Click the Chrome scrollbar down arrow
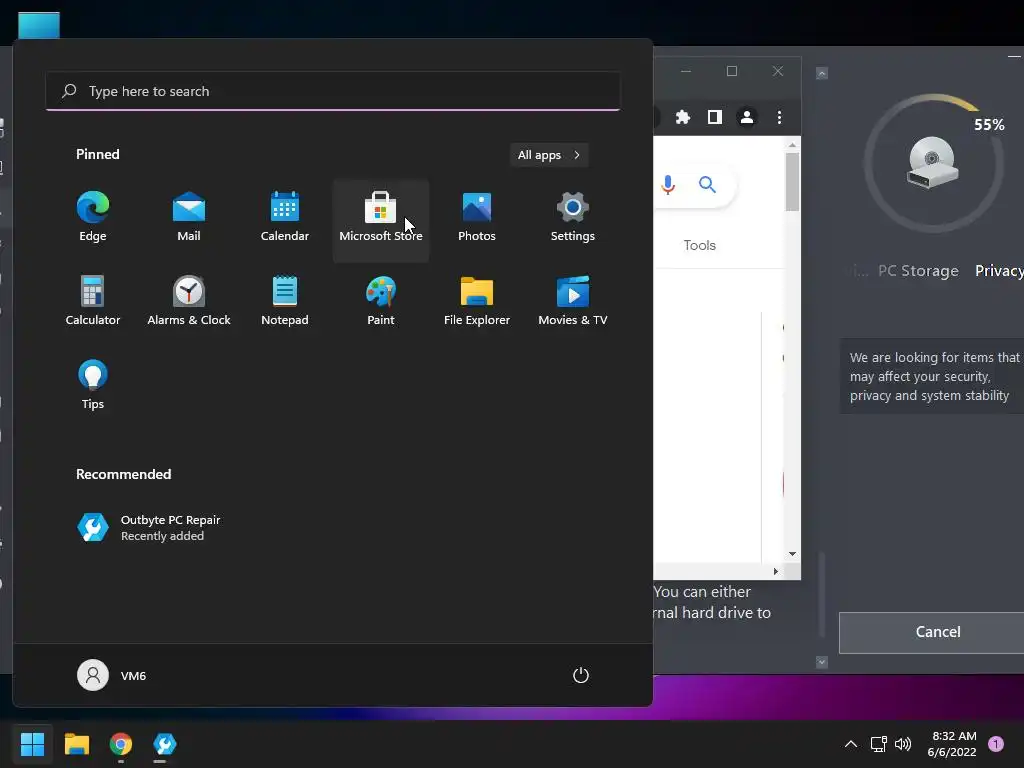1024x768 pixels. point(792,554)
